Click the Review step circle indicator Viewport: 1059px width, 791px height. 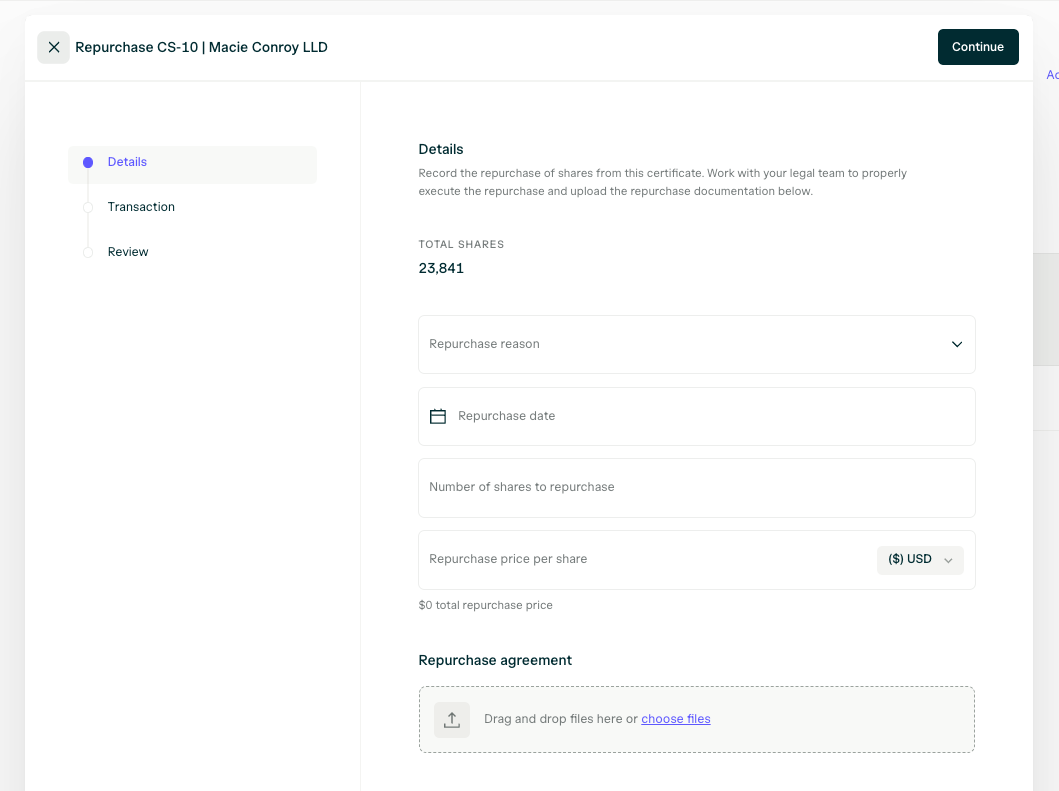(88, 252)
